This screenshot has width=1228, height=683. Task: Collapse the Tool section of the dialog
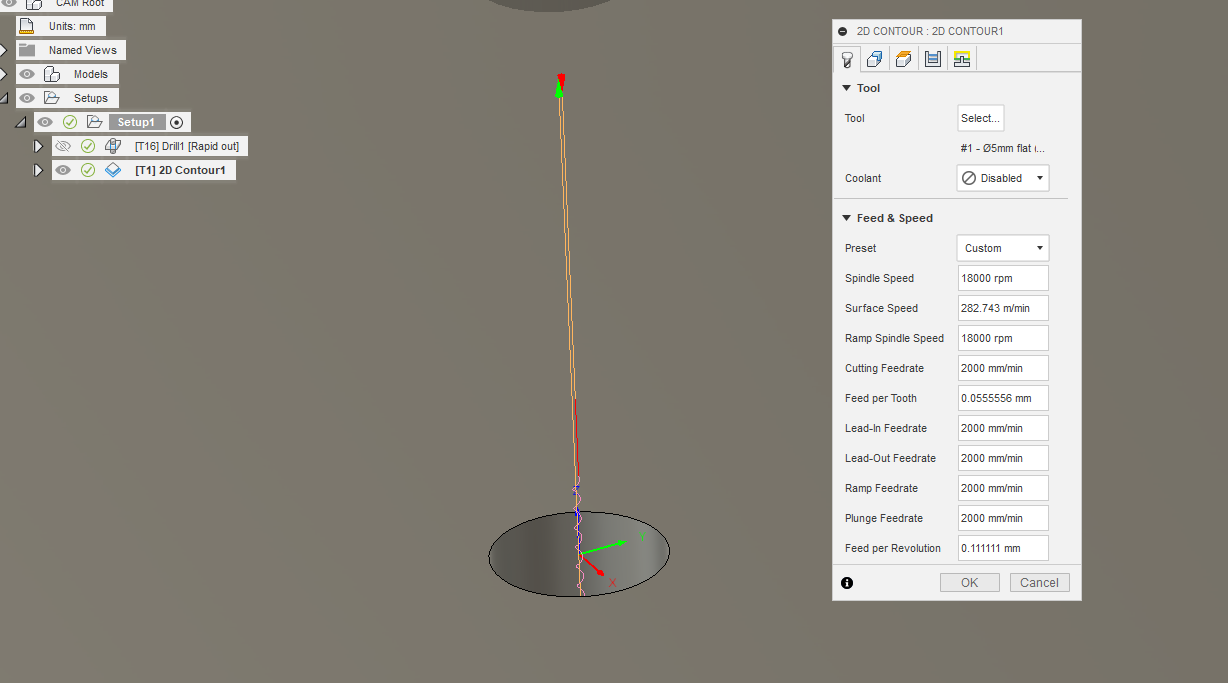(x=848, y=88)
